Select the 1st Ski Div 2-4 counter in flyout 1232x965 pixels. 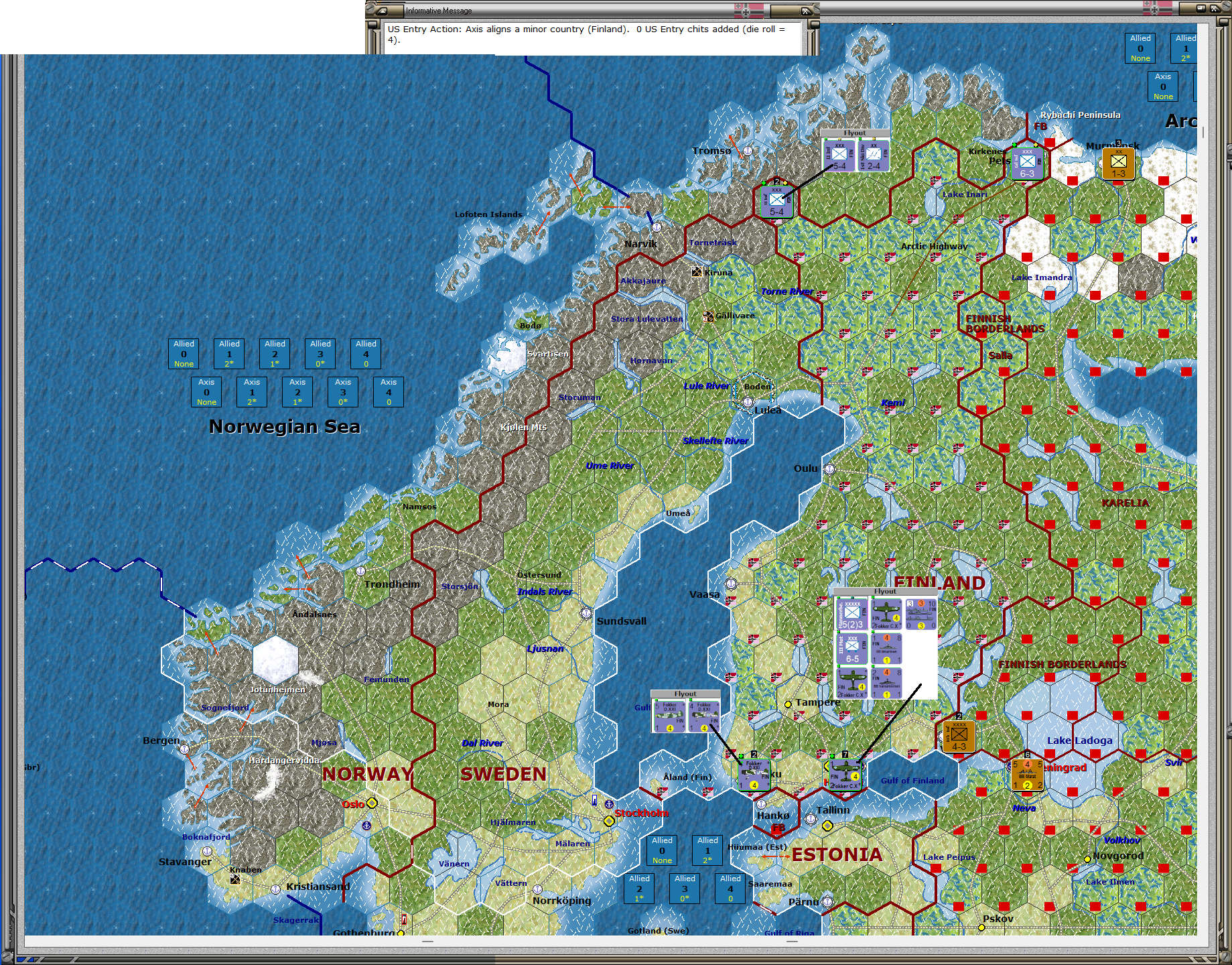pos(874,155)
